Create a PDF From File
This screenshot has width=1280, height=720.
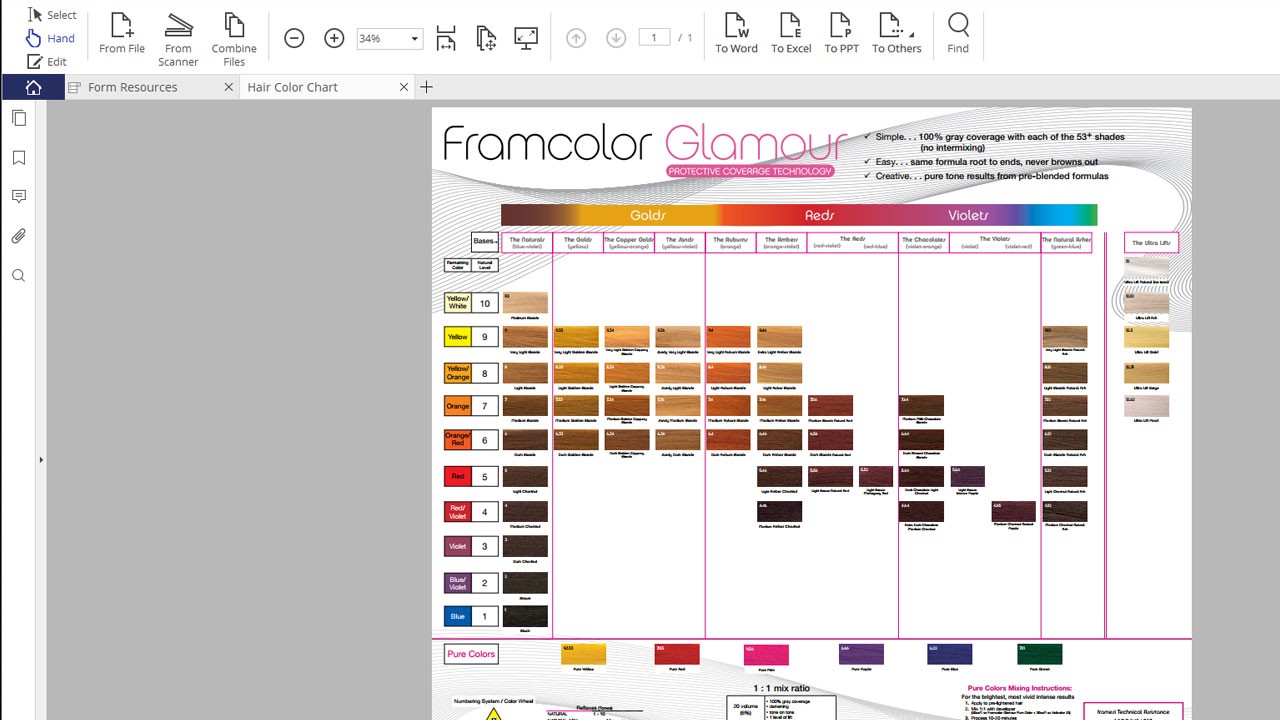(122, 35)
